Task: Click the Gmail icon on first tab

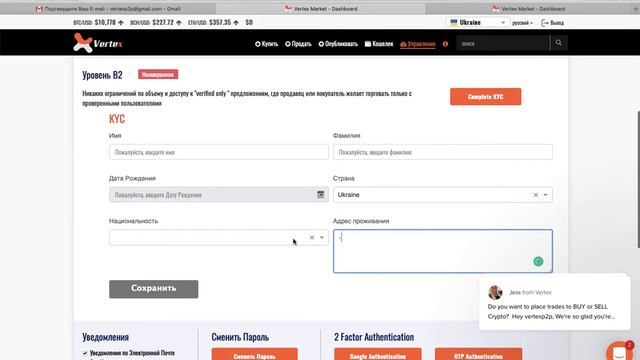Action: point(39,9)
